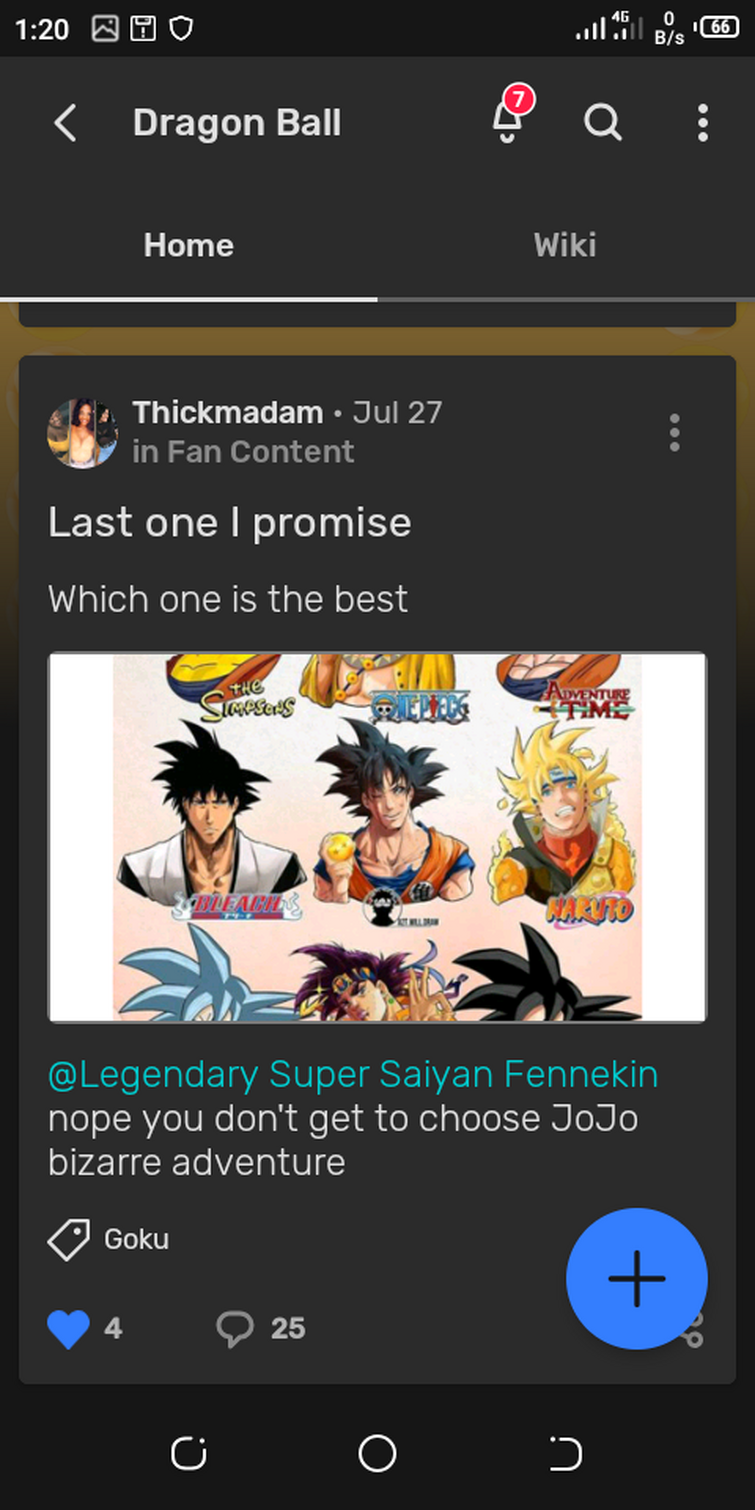Switch to the Wiki tab
This screenshot has height=1510, width=755.
tap(565, 245)
